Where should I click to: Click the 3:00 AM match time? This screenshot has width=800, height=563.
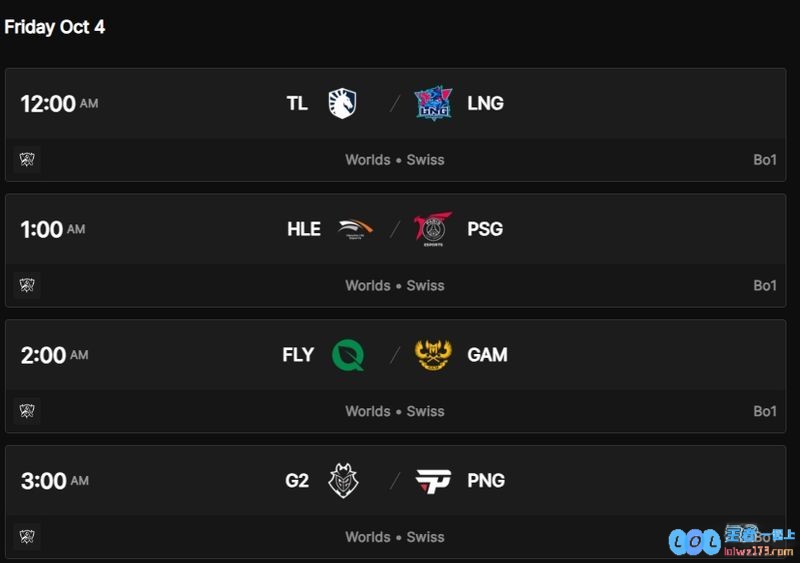[55, 481]
